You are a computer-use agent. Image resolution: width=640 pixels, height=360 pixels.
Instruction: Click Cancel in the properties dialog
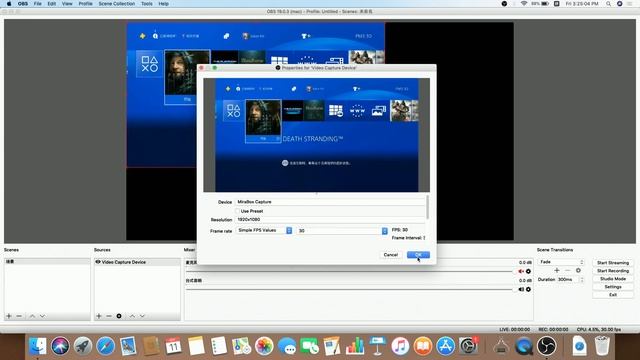391,255
